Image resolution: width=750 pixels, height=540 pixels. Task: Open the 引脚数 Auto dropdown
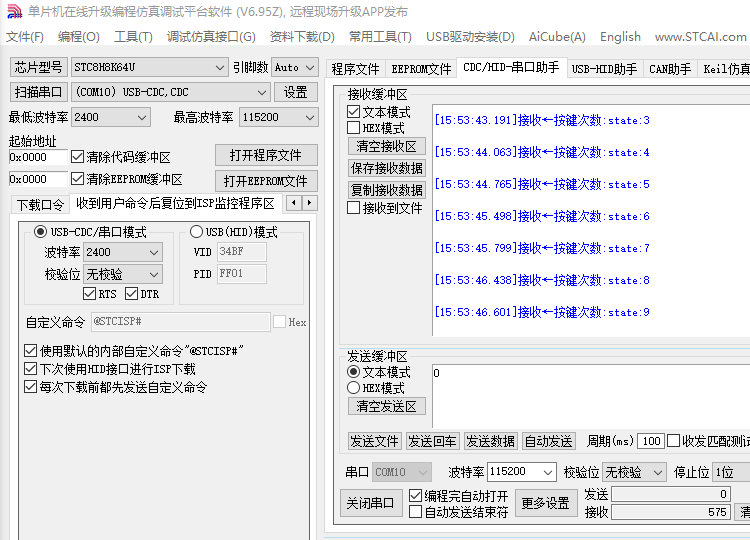pyautogui.click(x=309, y=68)
